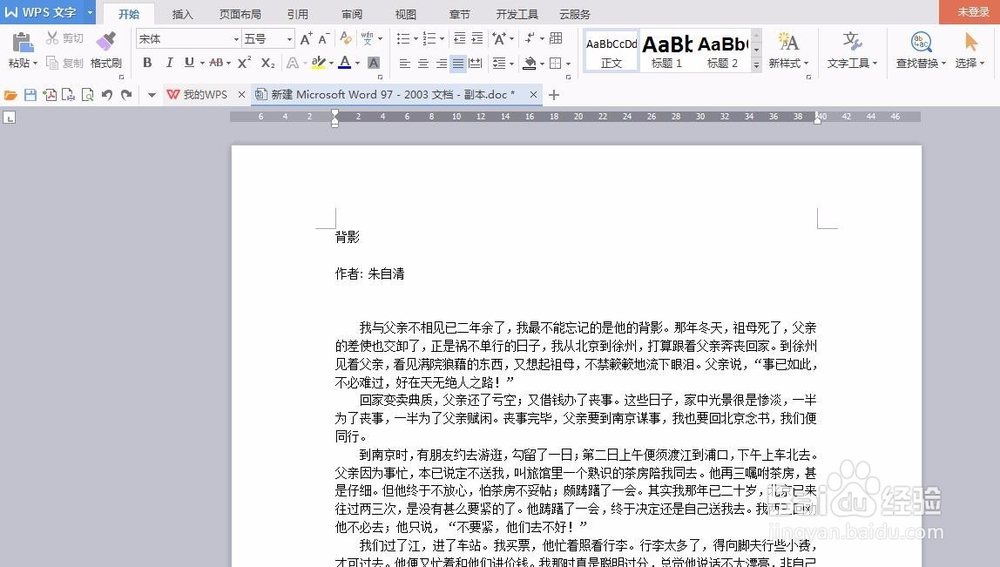Apply the 正文 (Normal) style

coord(611,50)
